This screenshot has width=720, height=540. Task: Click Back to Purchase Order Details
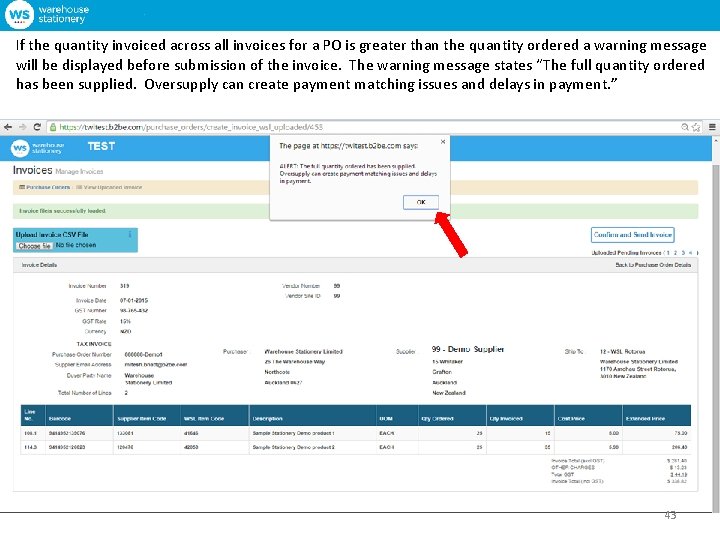[653, 265]
